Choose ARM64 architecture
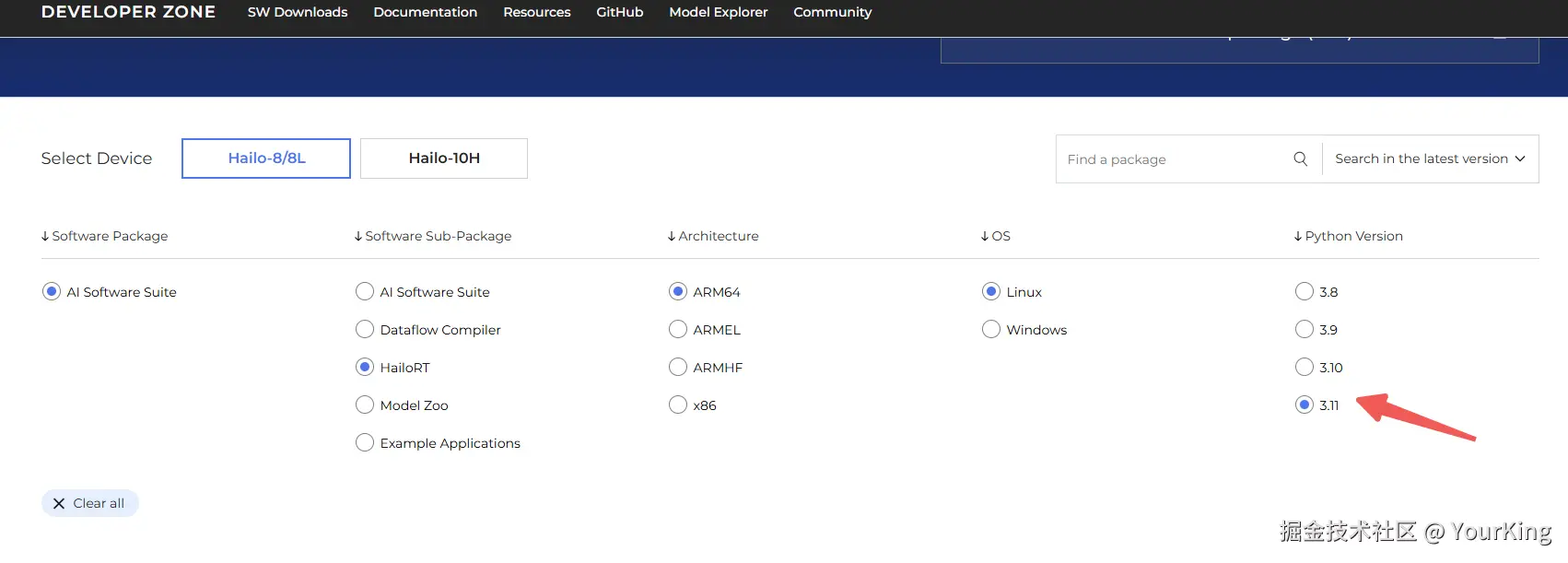This screenshot has height=563, width=1568. point(678,291)
